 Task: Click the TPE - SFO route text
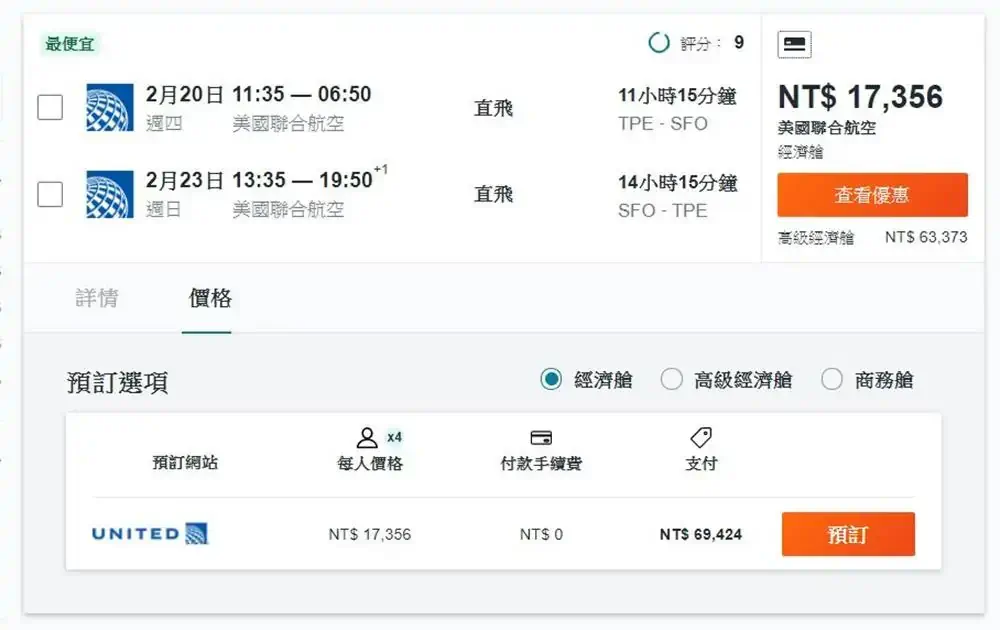coord(663,123)
